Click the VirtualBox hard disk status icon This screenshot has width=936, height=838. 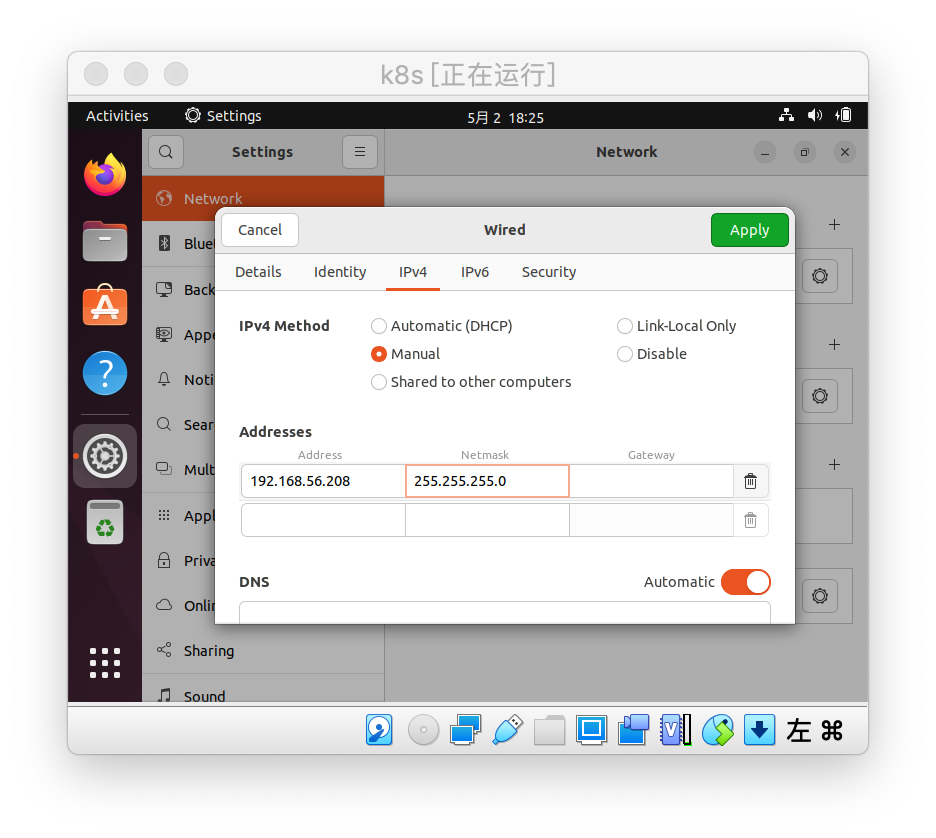379,730
